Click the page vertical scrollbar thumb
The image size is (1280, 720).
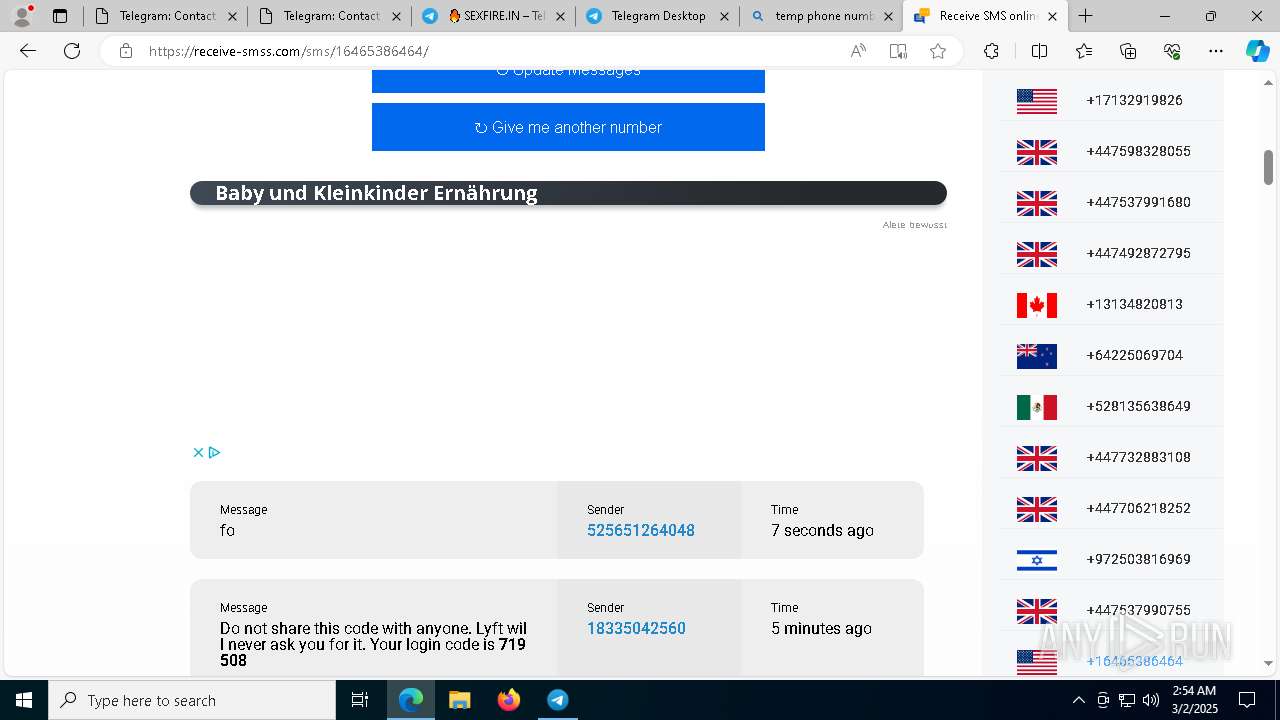(x=1269, y=167)
